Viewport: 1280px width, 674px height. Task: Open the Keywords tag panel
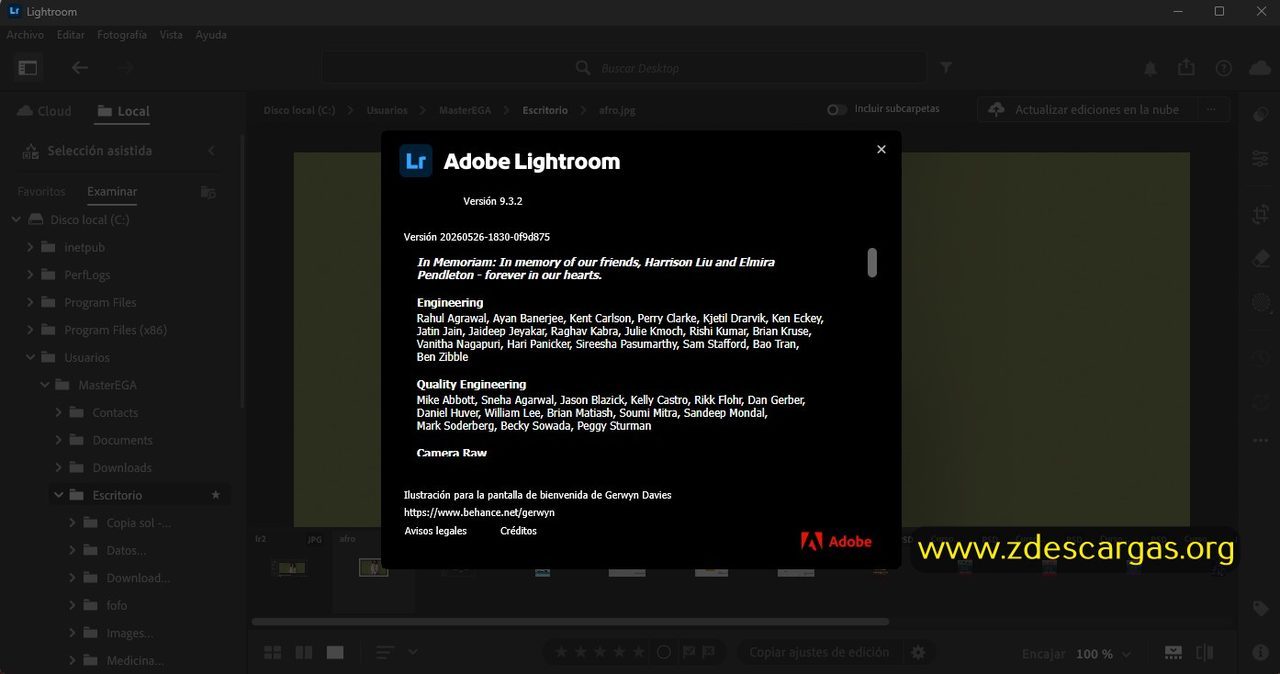[x=1260, y=609]
